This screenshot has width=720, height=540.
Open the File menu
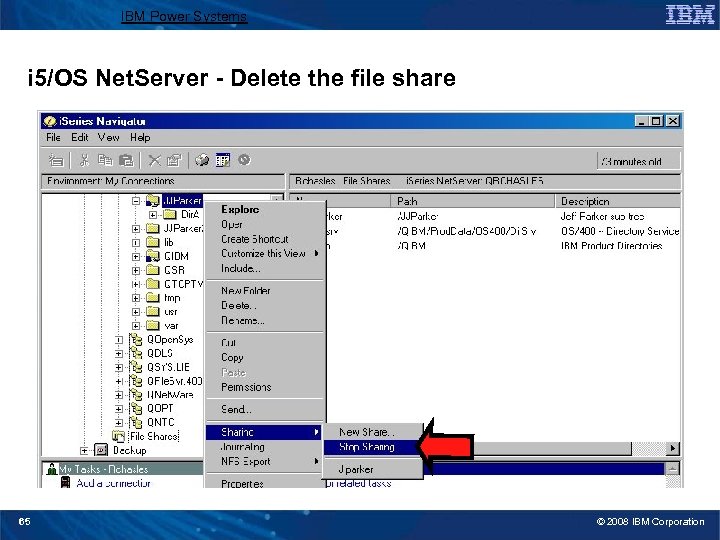pos(53,137)
